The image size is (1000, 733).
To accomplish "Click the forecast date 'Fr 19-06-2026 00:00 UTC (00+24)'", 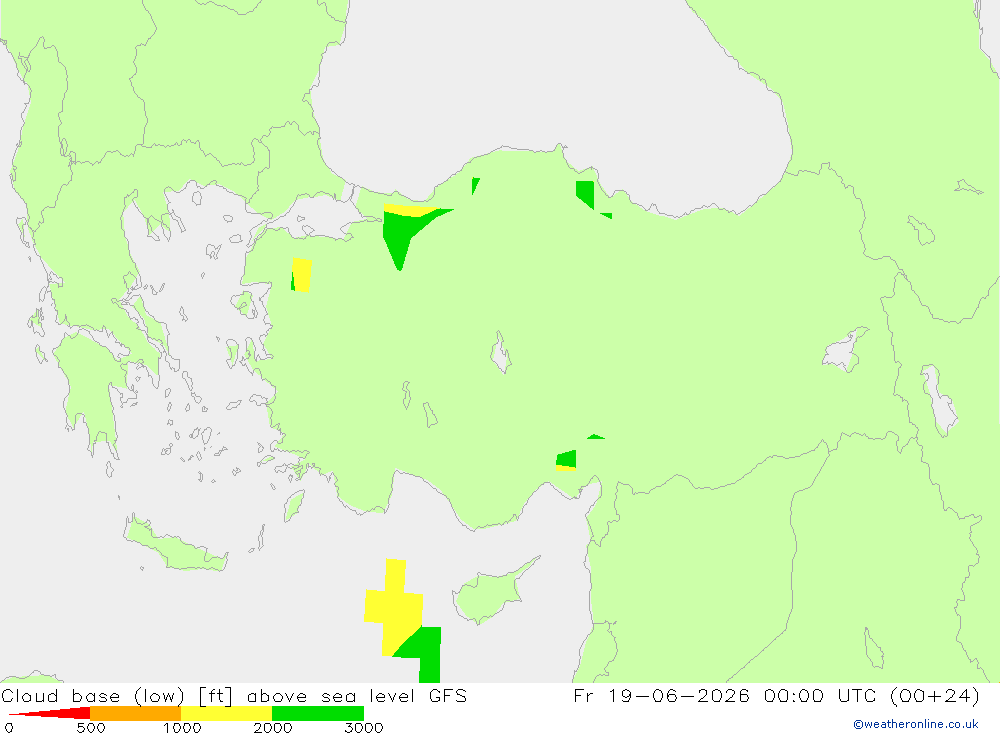I will pyautogui.click(x=776, y=695).
